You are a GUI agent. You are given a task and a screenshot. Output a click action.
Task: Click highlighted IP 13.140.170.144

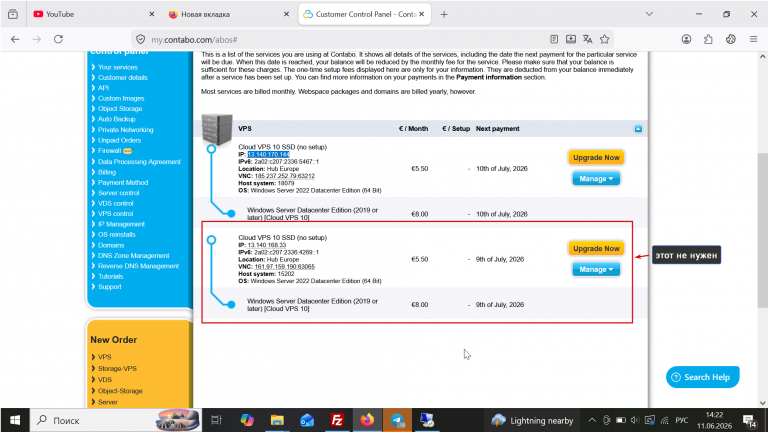click(268, 154)
